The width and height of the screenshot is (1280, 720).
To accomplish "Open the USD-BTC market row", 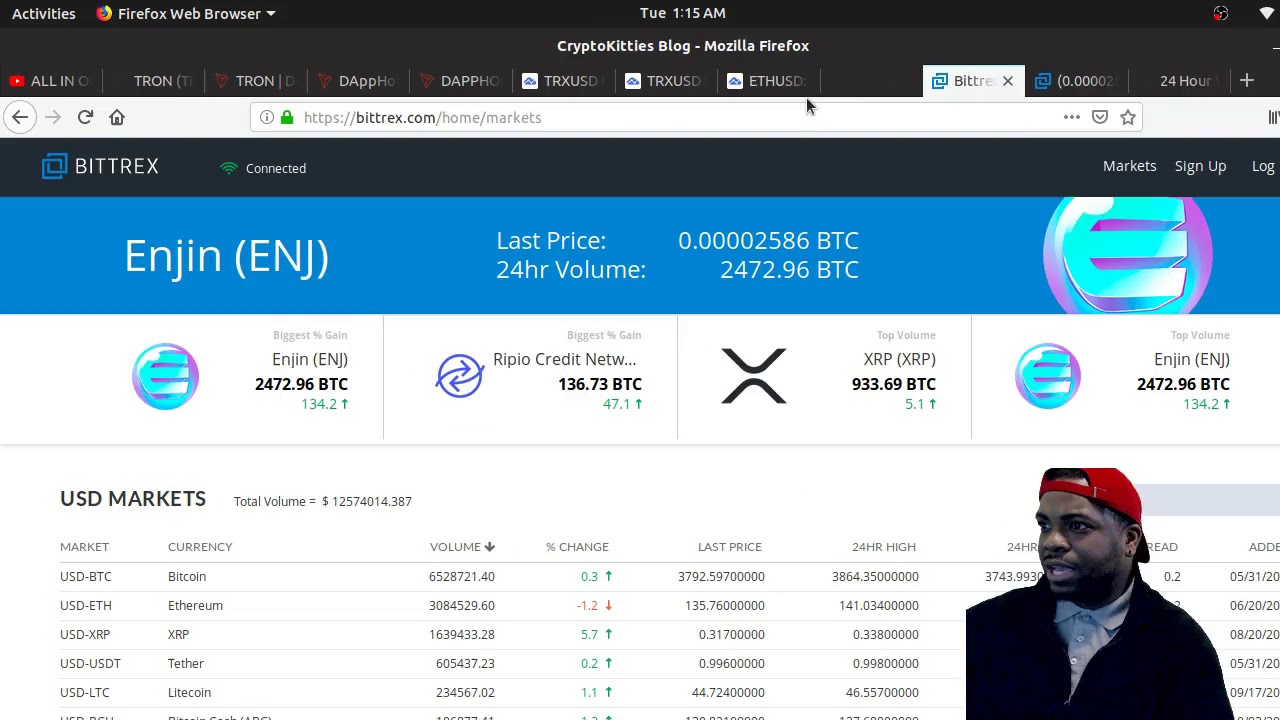I will click(x=640, y=577).
